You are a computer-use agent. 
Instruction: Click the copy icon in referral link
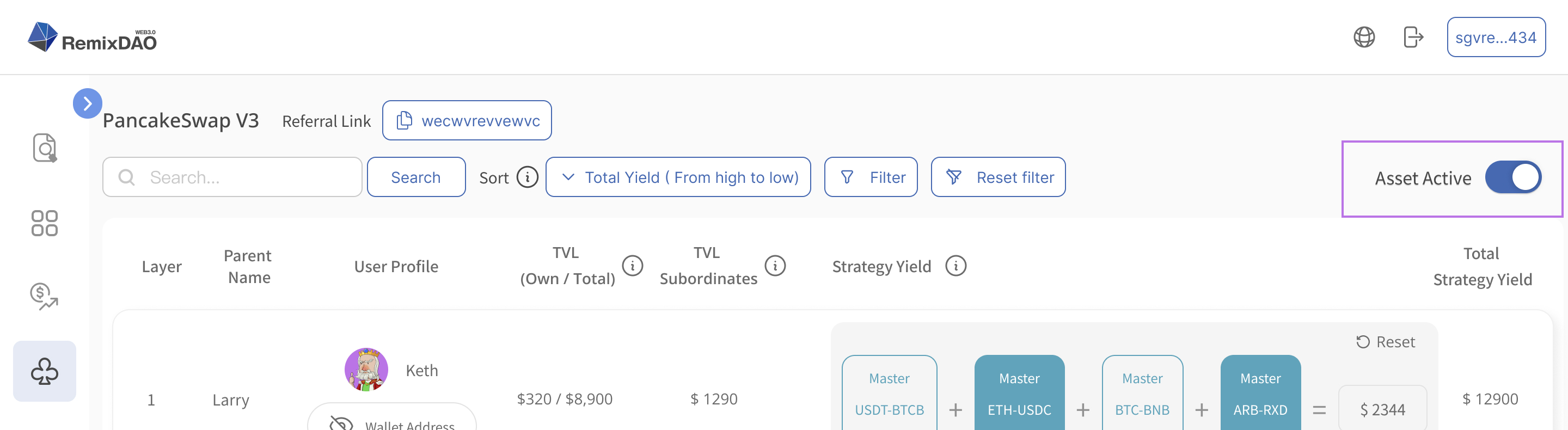coord(404,120)
